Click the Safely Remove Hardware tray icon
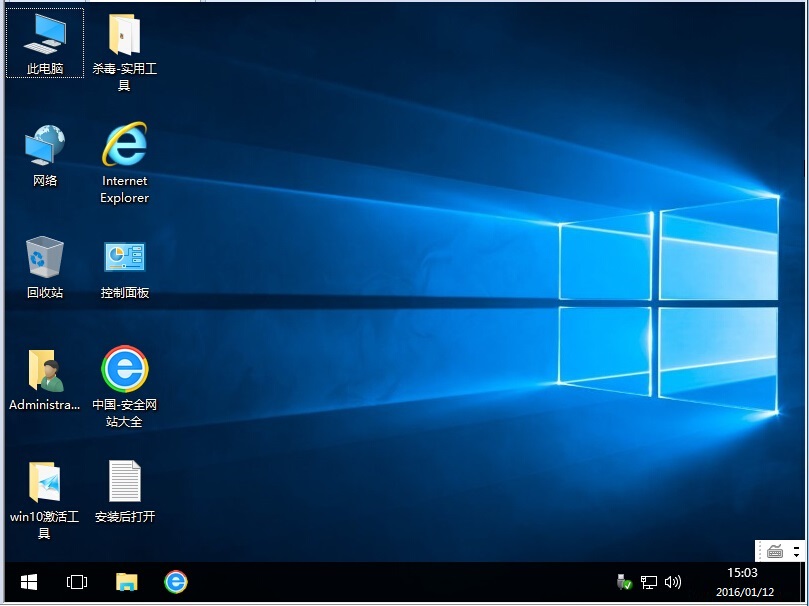Viewport: 809px width, 606px height. point(624,582)
